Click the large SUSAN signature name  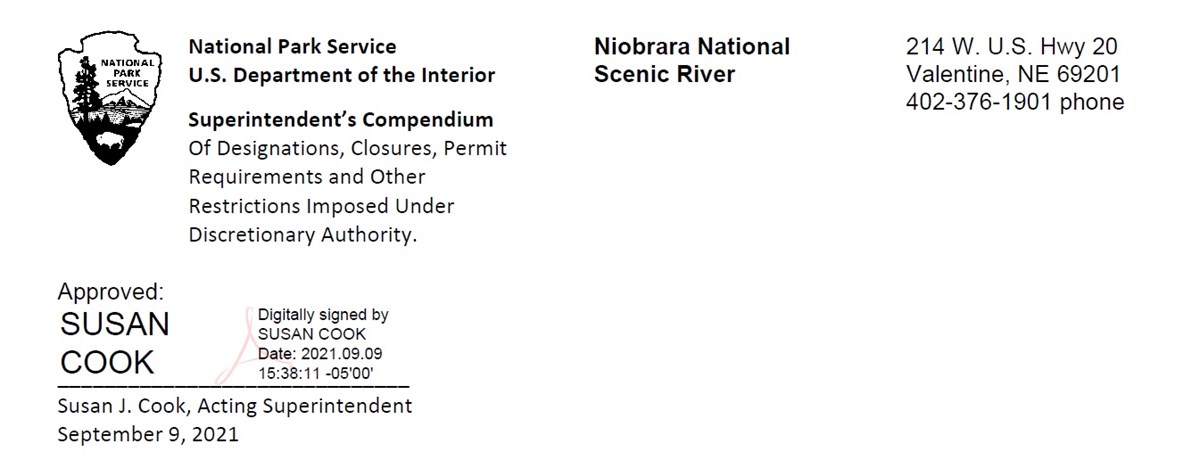(115, 324)
